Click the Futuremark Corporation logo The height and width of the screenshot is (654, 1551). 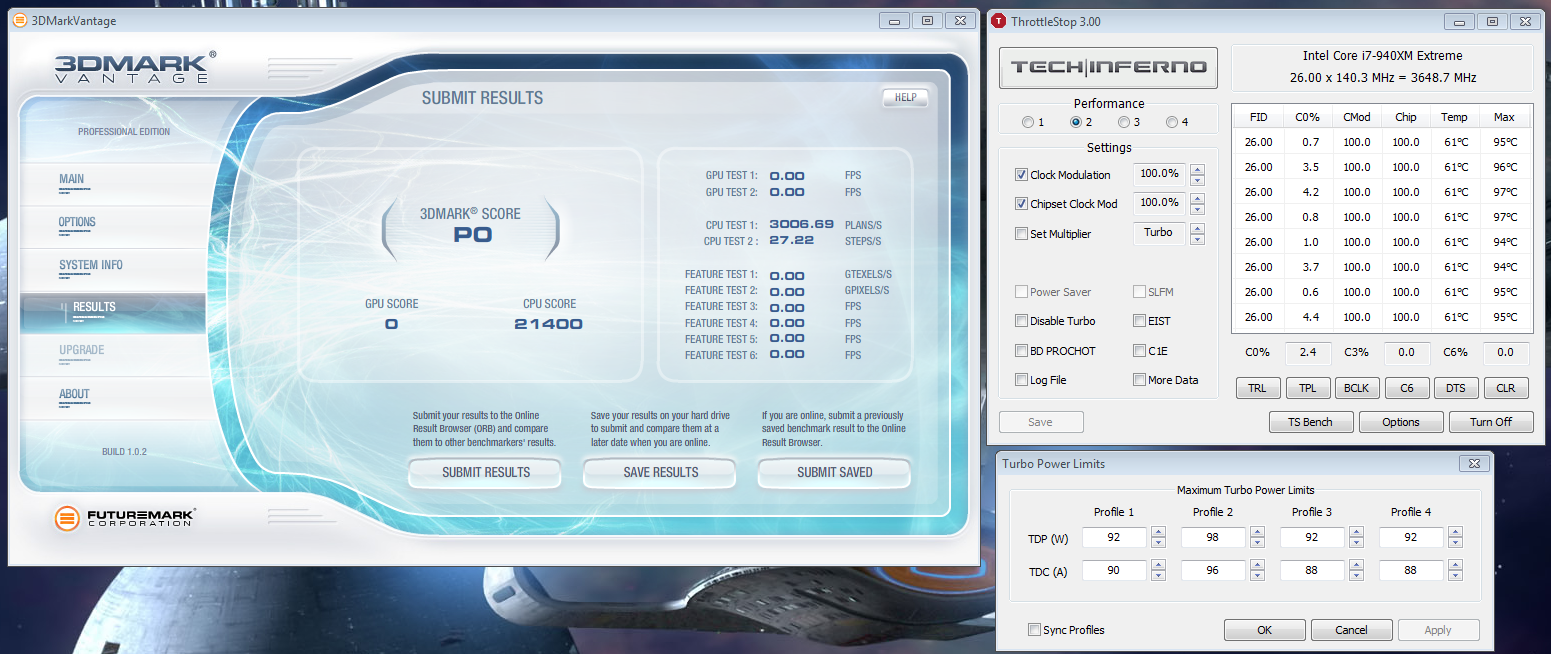125,518
